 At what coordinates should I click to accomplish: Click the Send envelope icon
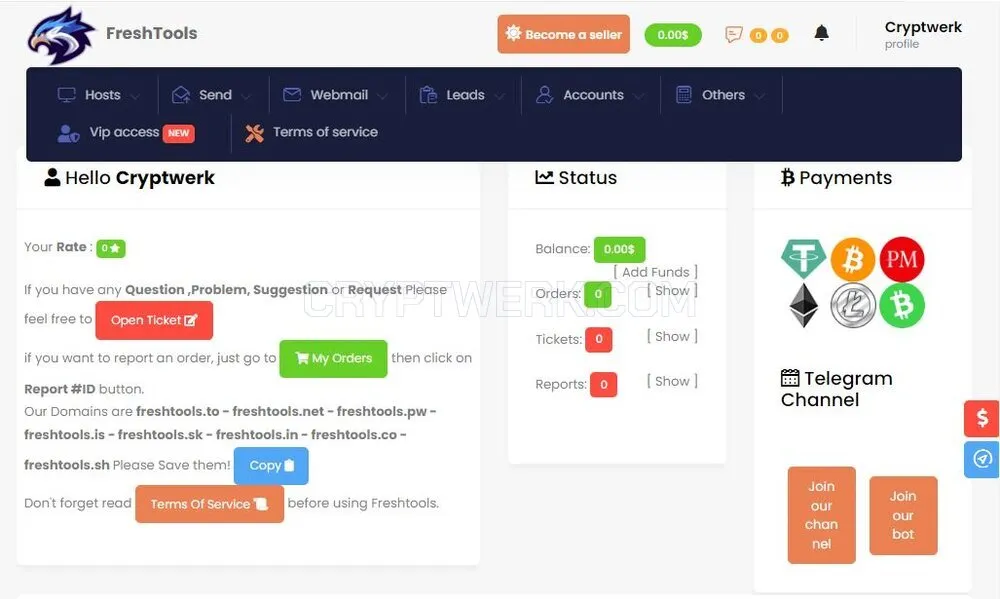click(x=181, y=95)
